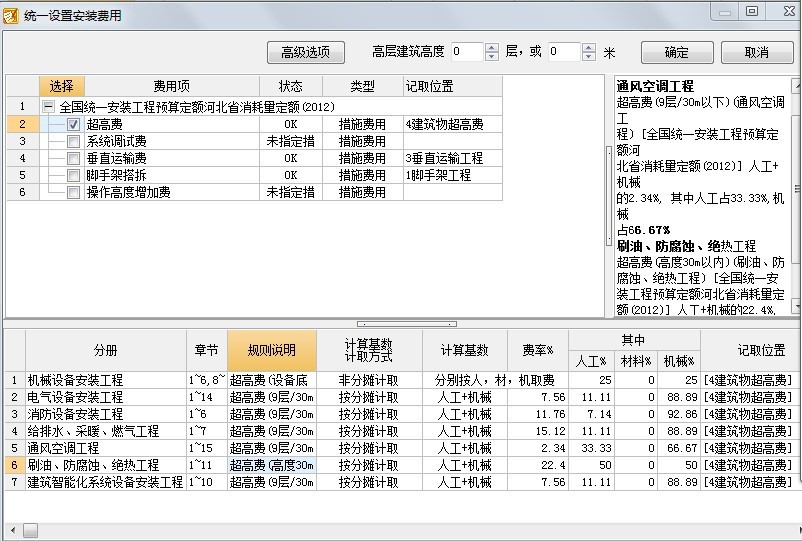Click the 92.86 machinery percent cell
Image resolution: width=802 pixels, height=541 pixels.
[x=679, y=414]
